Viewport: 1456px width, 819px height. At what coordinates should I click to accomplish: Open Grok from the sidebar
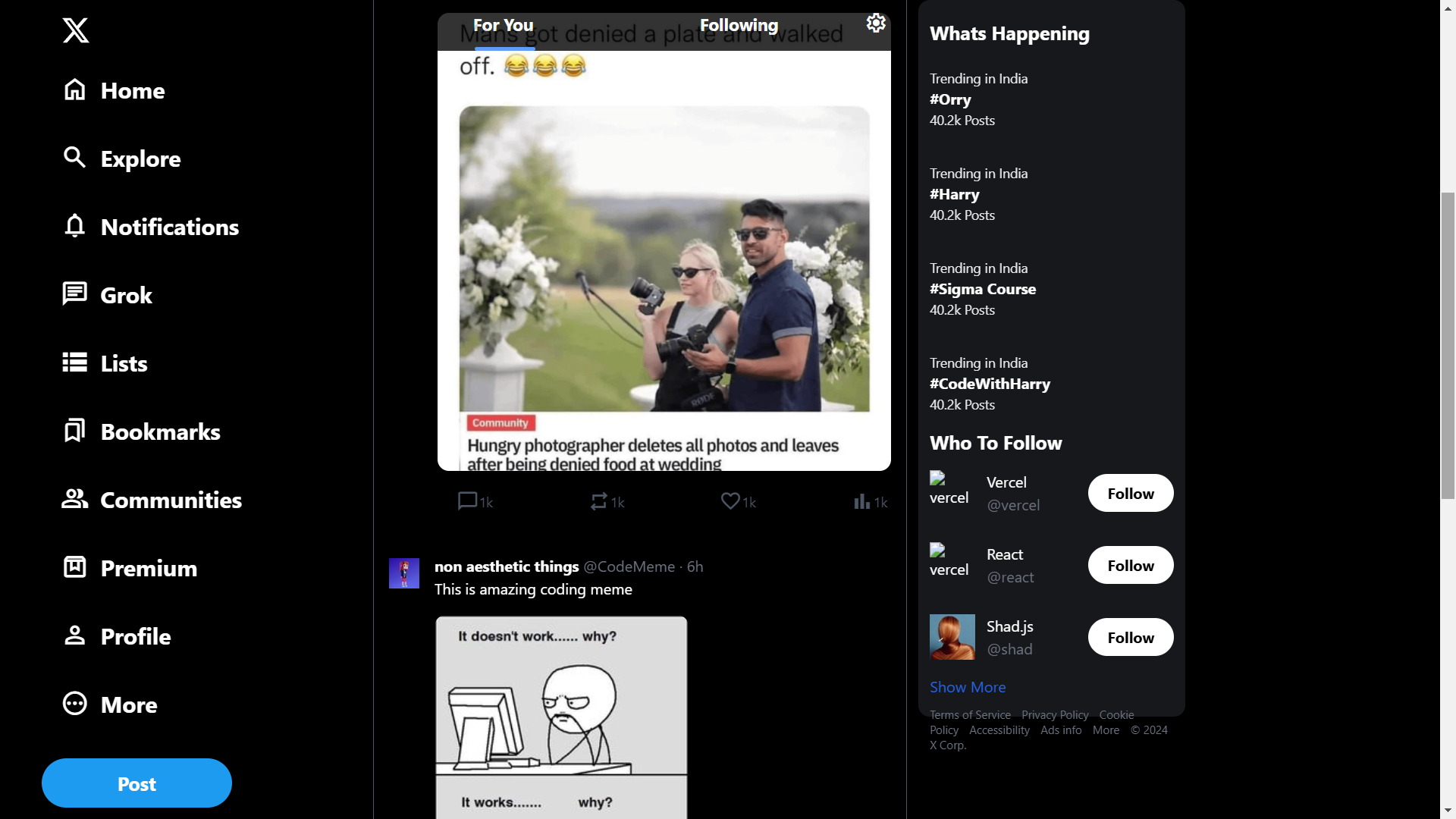point(108,295)
